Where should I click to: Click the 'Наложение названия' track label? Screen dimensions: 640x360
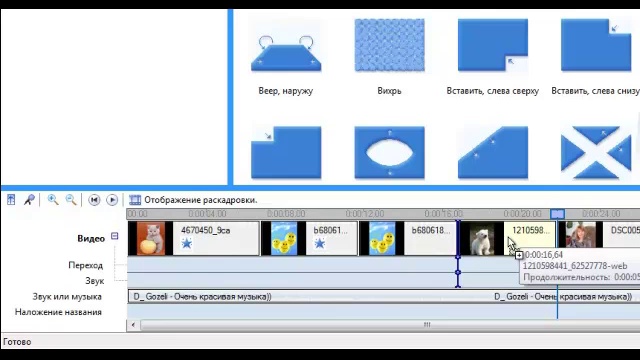click(x=58, y=312)
